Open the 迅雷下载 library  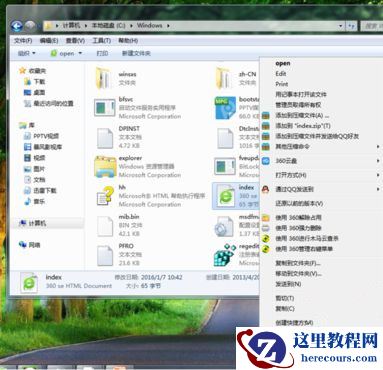(x=40, y=191)
